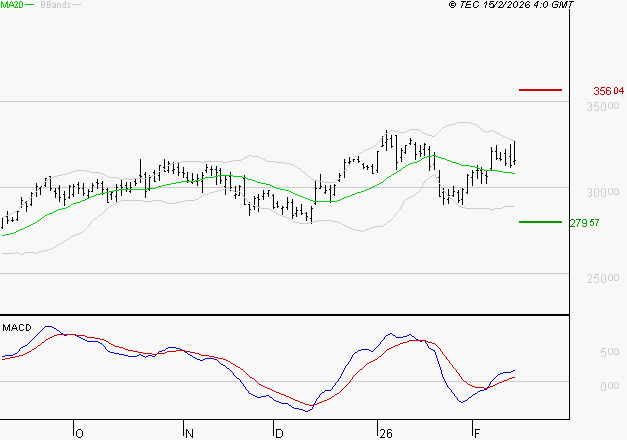Image resolution: width=627 pixels, height=440 pixels.
Task: Select the red resistance line marker
Action: (x=540, y=90)
